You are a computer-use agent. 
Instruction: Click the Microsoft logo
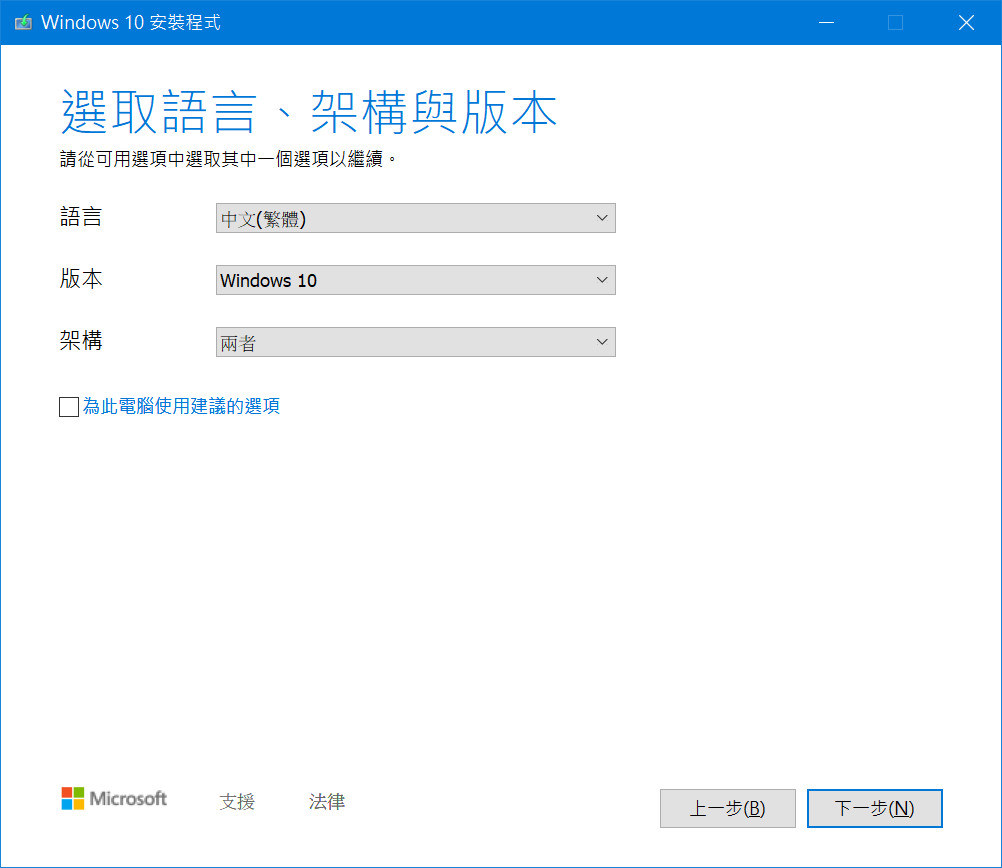point(113,798)
